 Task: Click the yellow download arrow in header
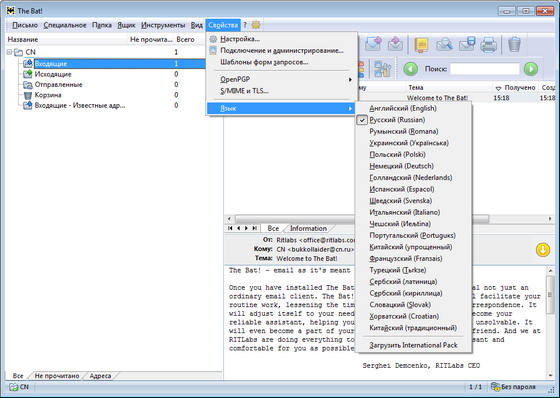click(542, 249)
